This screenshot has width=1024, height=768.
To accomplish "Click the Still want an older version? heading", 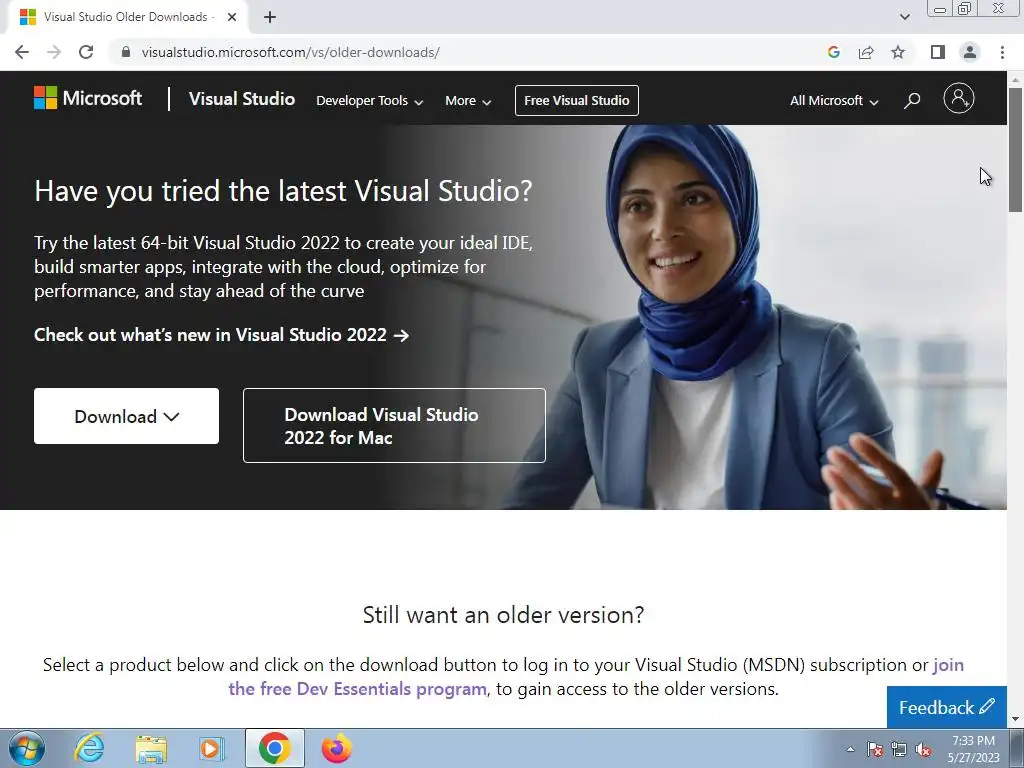I will coord(503,615).
